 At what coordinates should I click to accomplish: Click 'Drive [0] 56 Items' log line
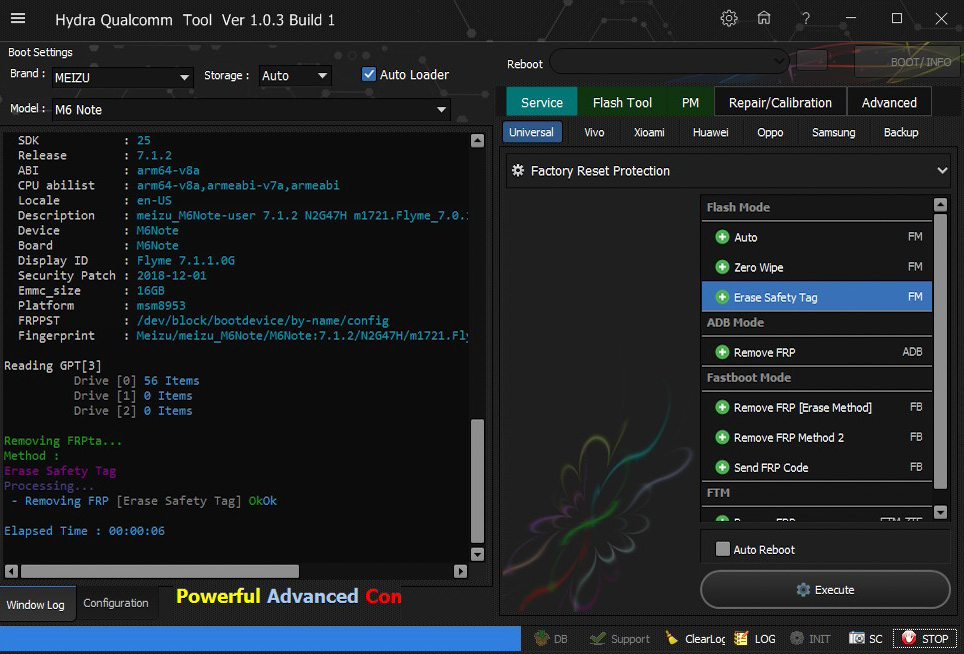click(136, 381)
